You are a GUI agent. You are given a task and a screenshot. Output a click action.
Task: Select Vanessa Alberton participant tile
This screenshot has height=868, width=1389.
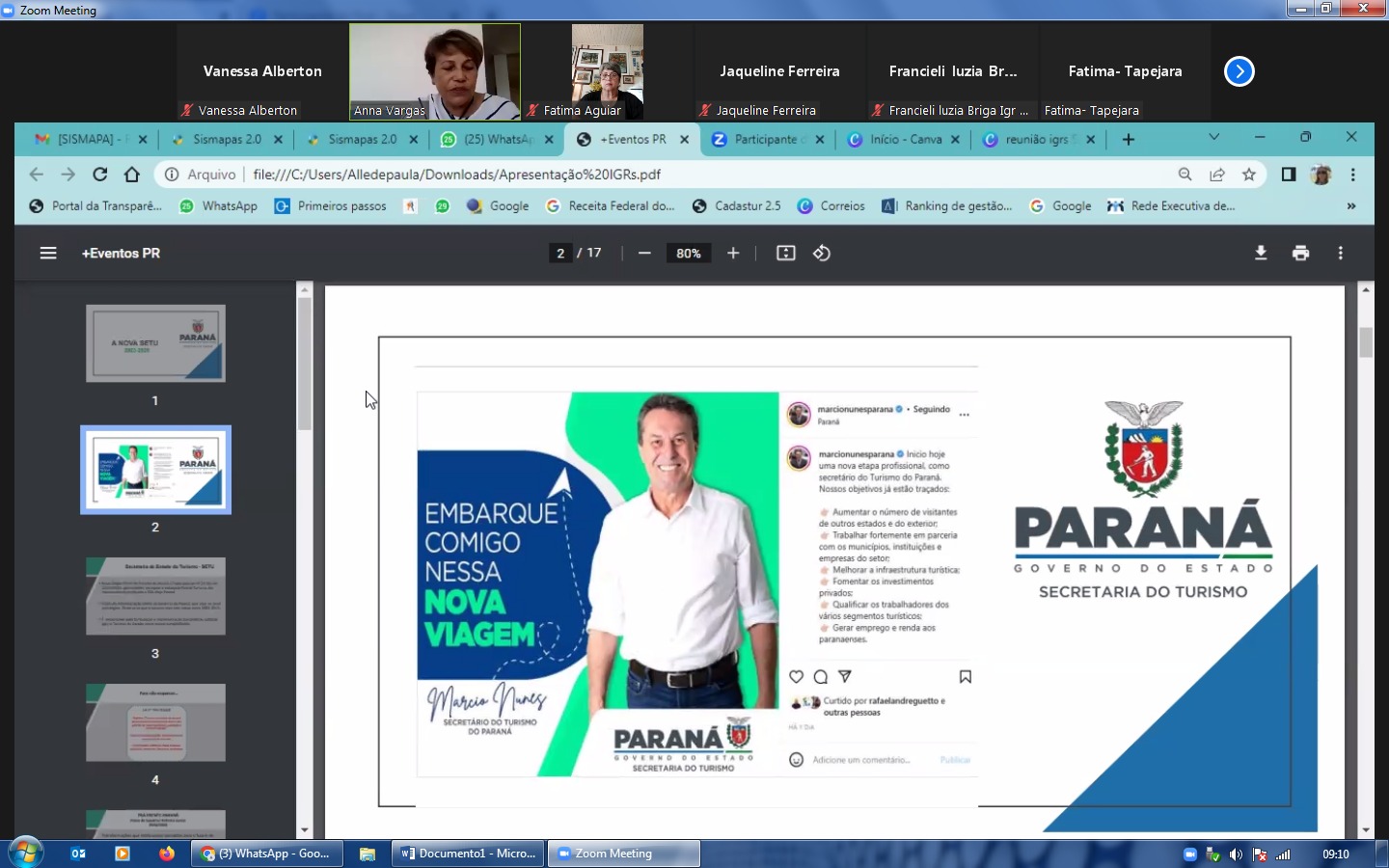point(262,71)
